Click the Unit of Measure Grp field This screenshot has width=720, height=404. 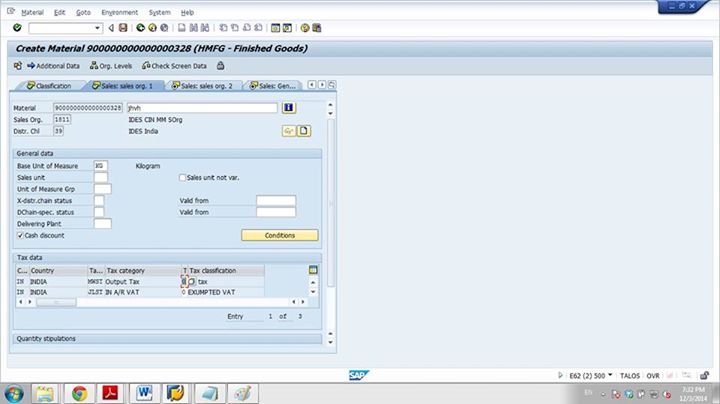click(x=102, y=189)
